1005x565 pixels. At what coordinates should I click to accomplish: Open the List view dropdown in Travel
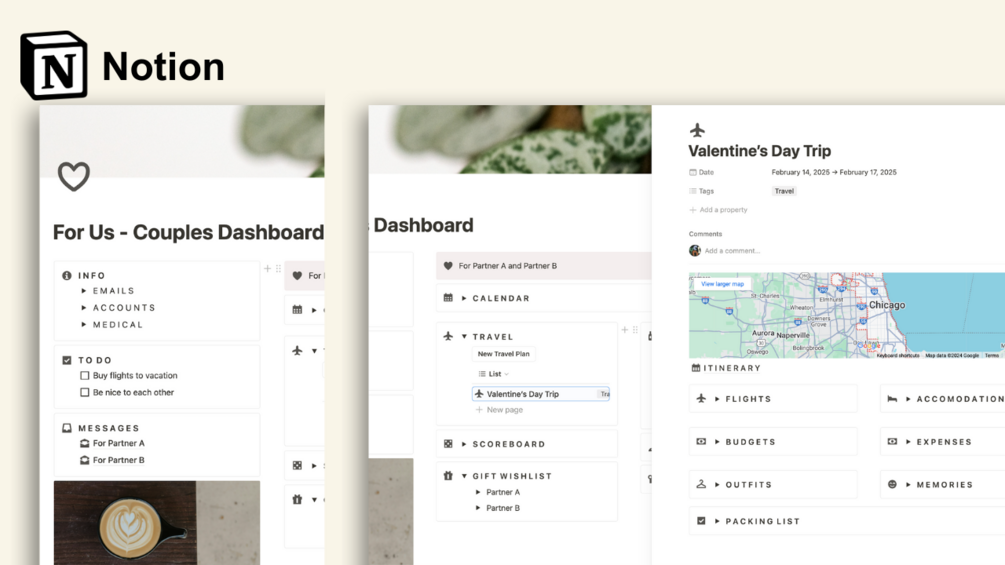point(494,373)
